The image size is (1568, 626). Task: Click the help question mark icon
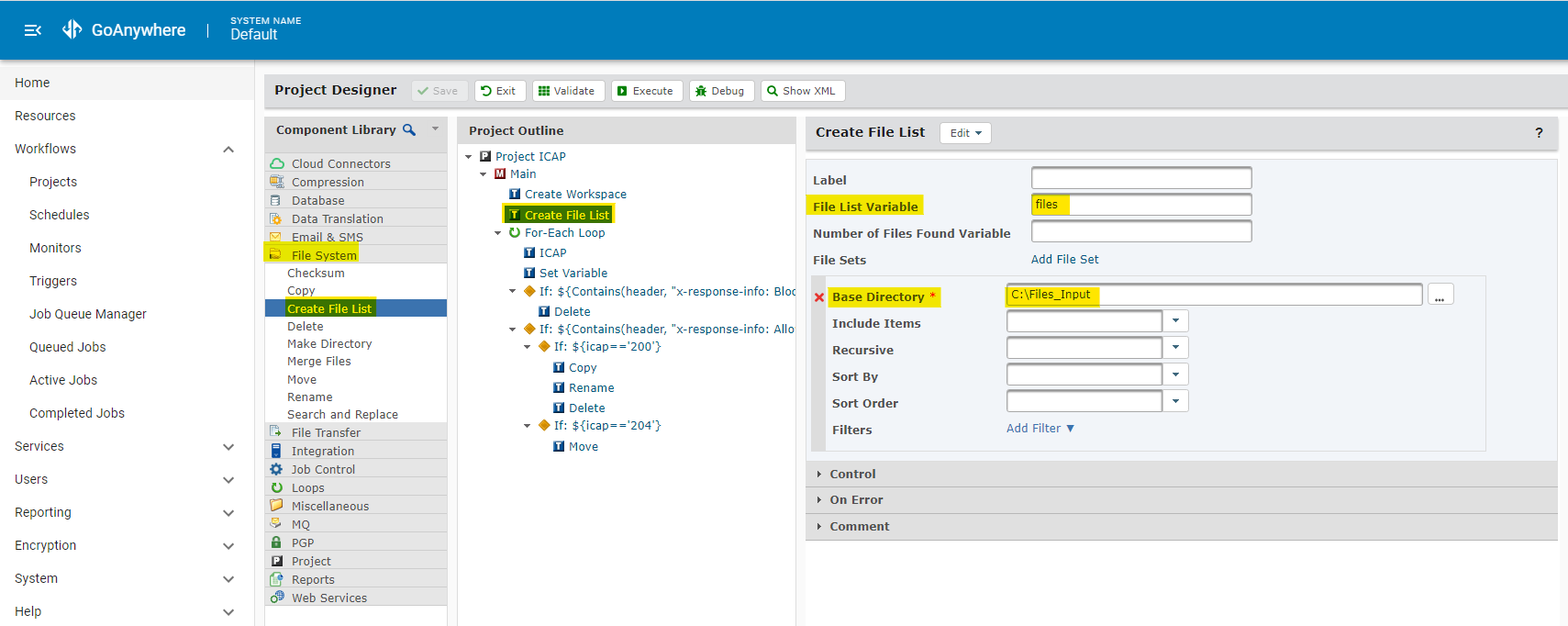pos(1539,133)
